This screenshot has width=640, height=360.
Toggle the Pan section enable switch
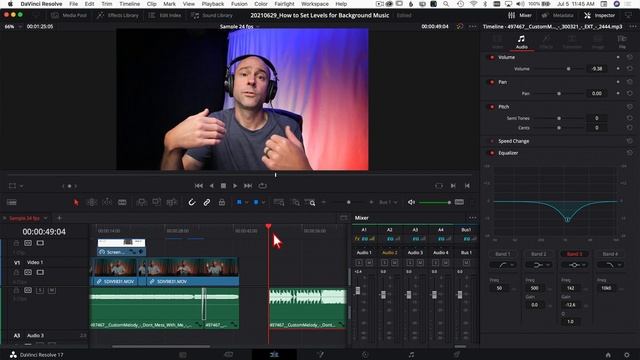[491, 82]
